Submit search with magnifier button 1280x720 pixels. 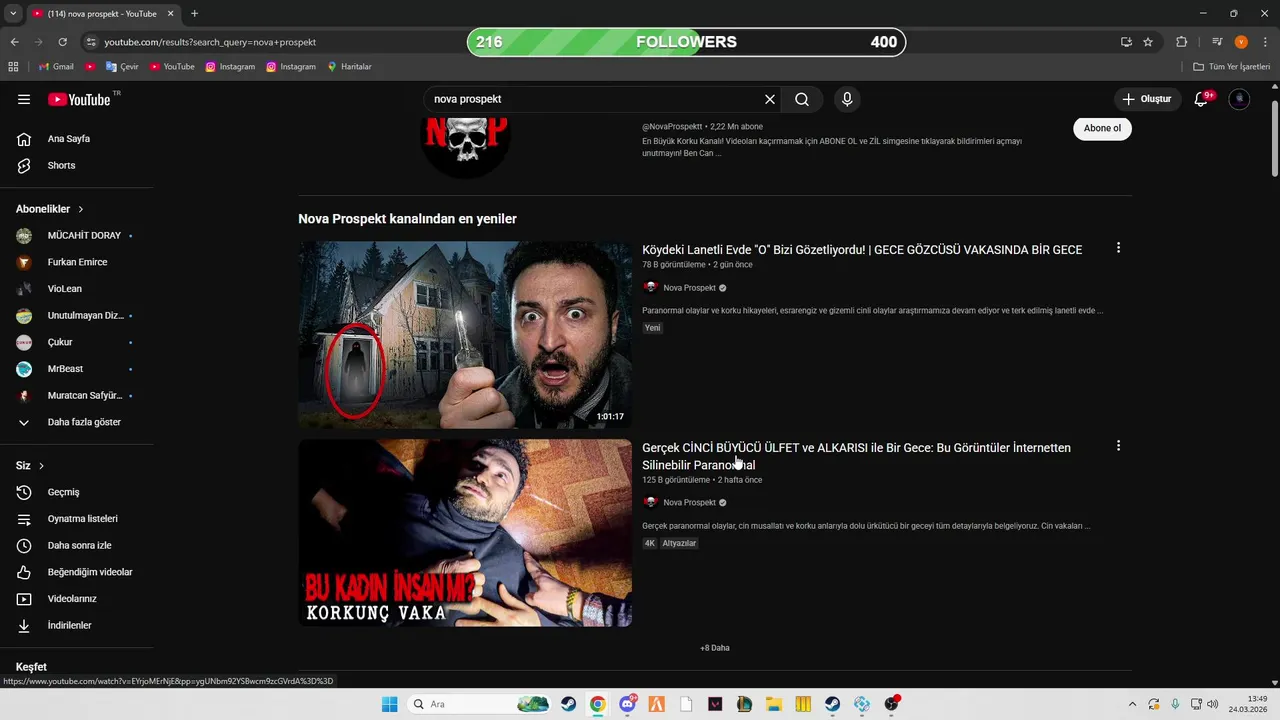(802, 99)
